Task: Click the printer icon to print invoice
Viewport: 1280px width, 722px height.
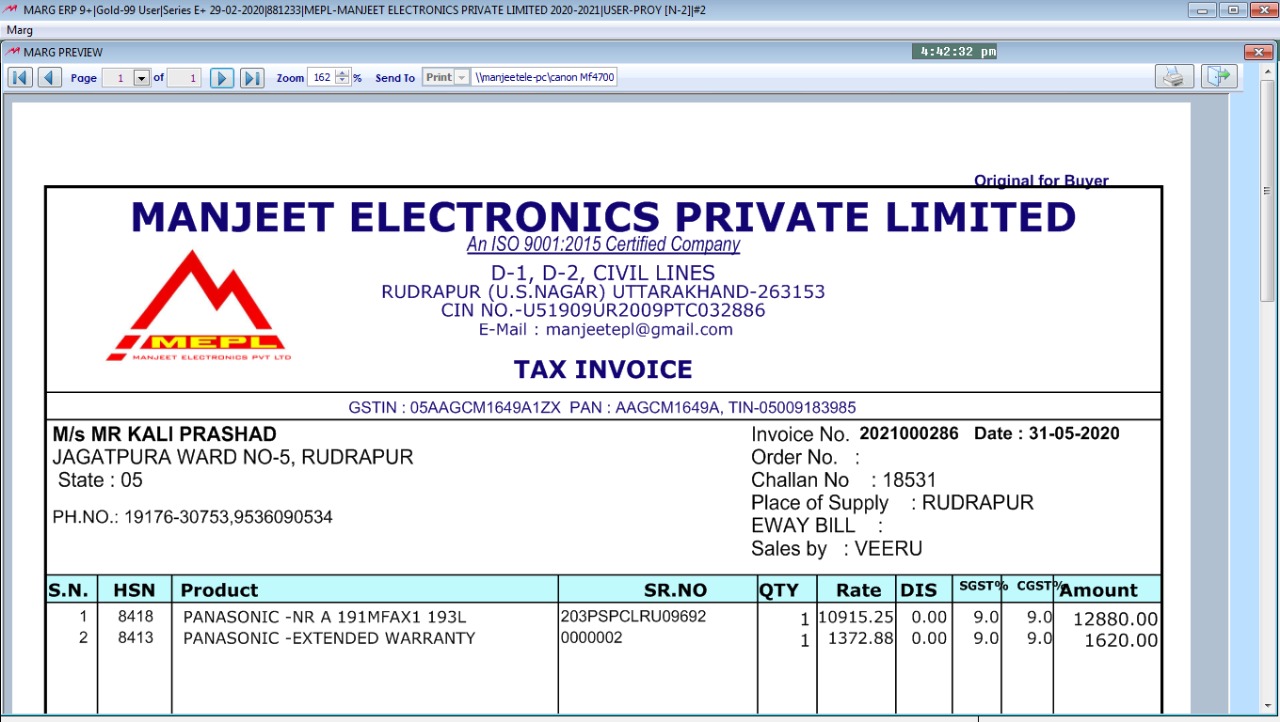Action: pyautogui.click(x=1175, y=76)
